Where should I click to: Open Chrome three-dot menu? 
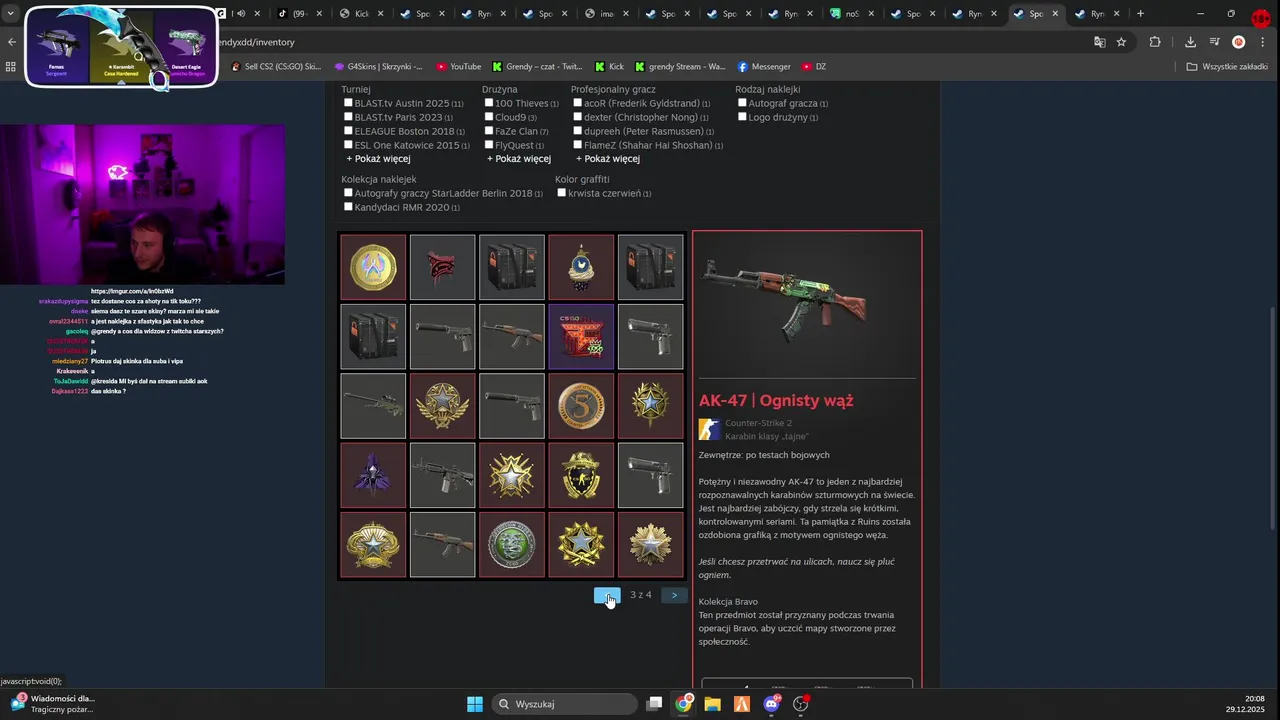pos(1262,42)
